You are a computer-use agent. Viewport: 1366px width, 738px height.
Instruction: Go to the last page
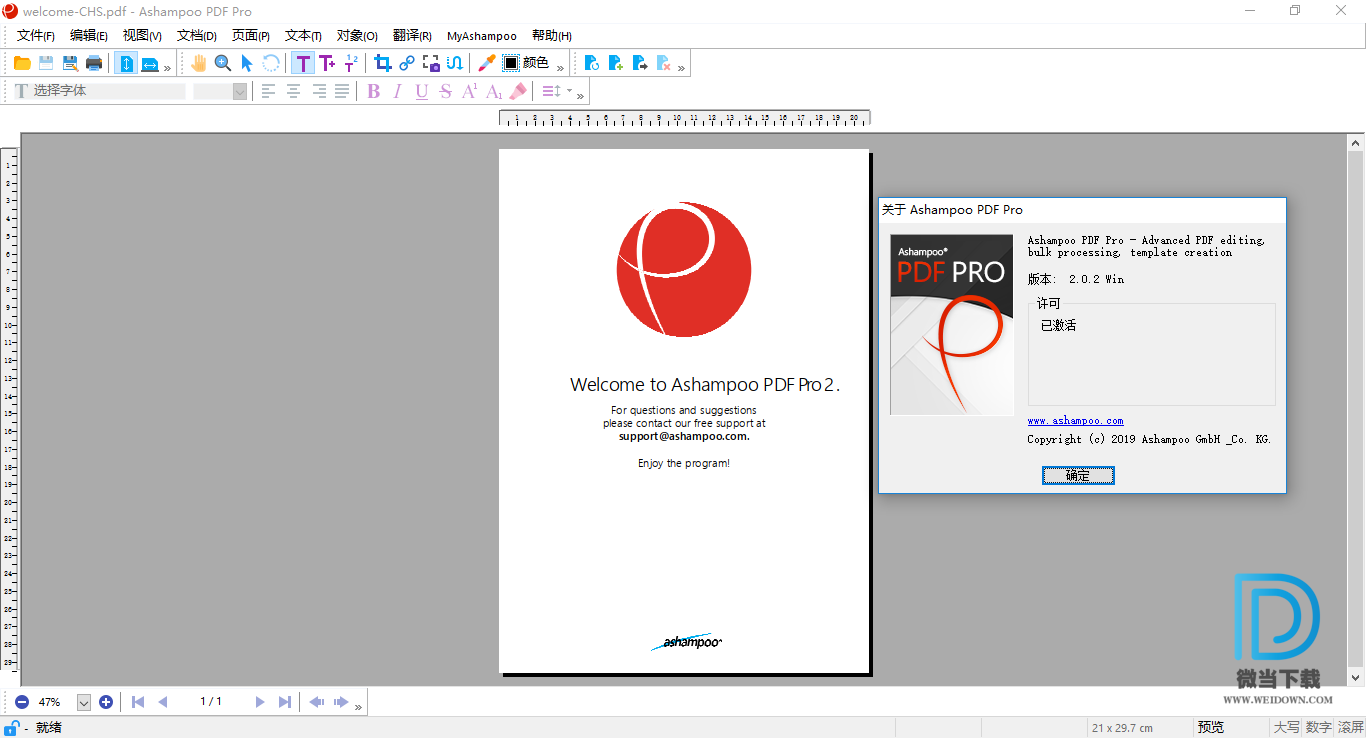coord(285,702)
